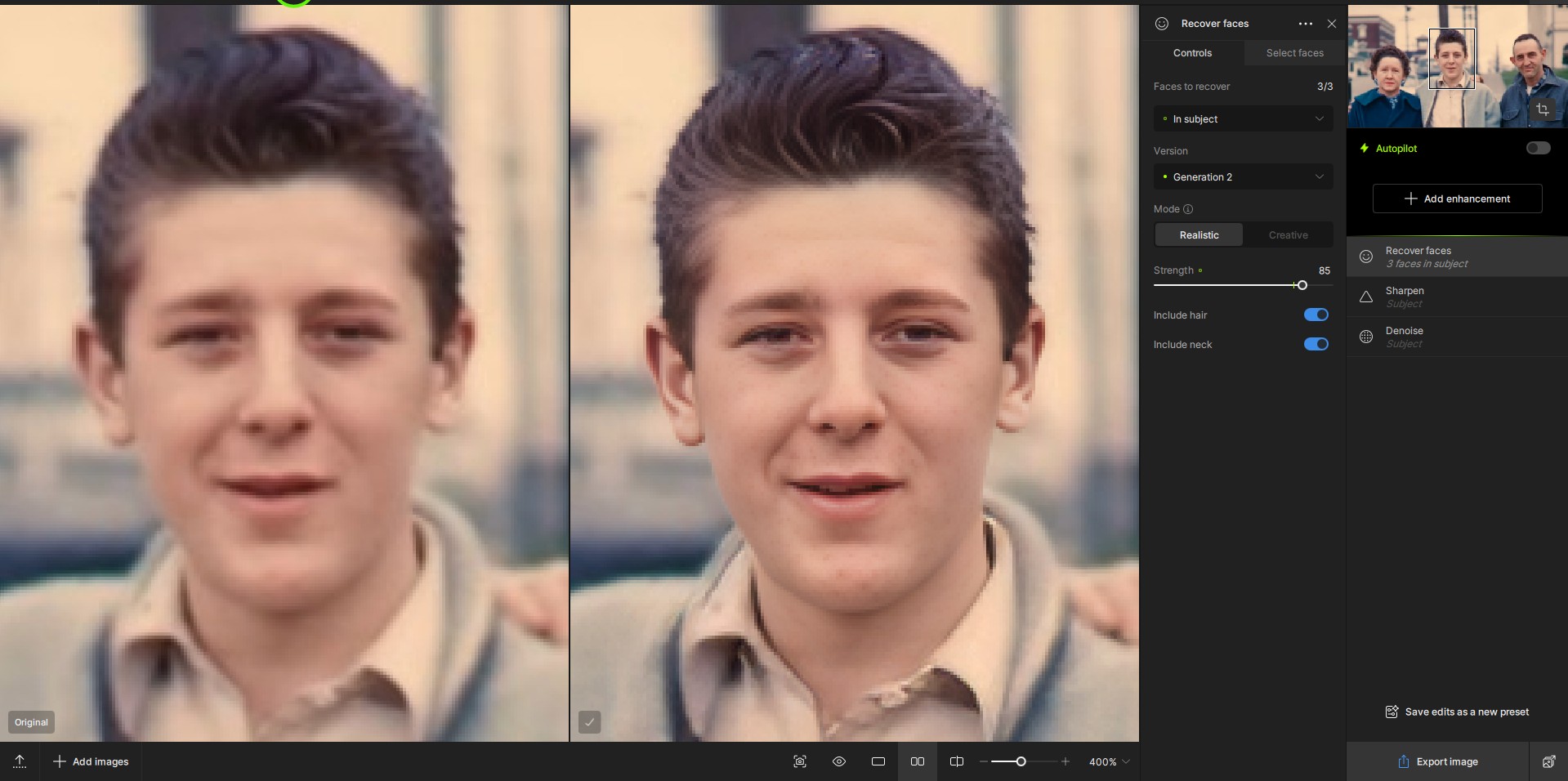Switch to single image view

(878, 761)
